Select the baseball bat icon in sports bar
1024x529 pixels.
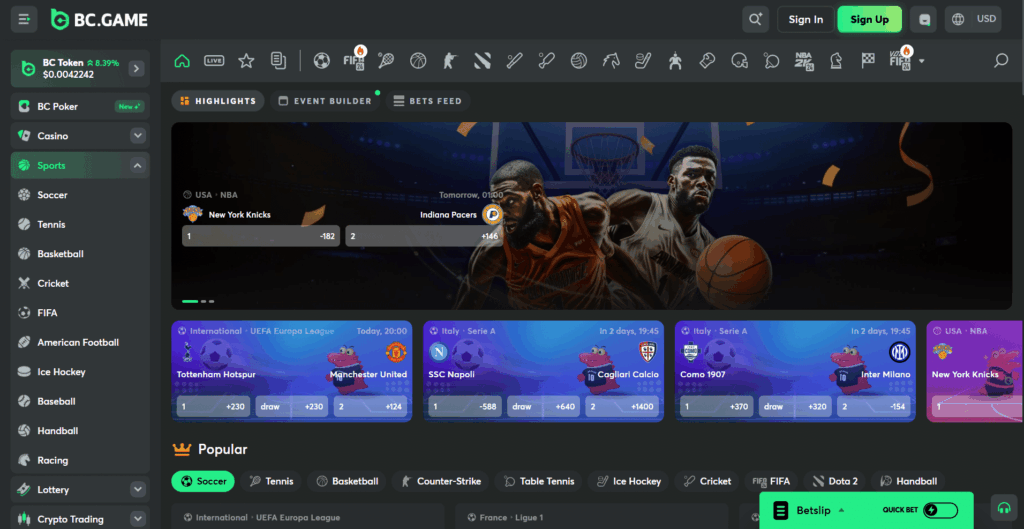pos(514,61)
